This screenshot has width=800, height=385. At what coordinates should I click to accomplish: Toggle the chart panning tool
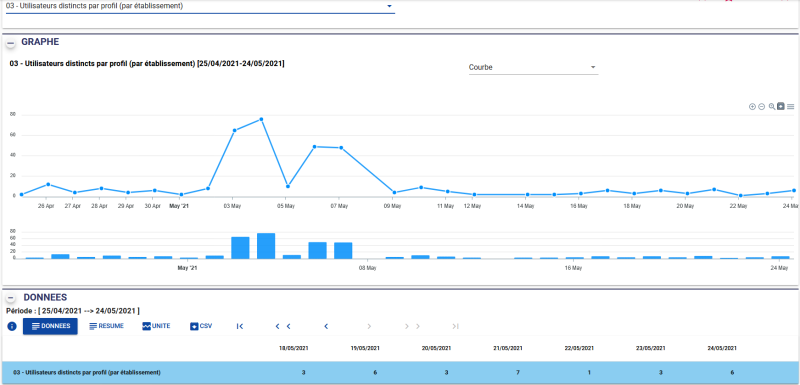click(x=781, y=107)
